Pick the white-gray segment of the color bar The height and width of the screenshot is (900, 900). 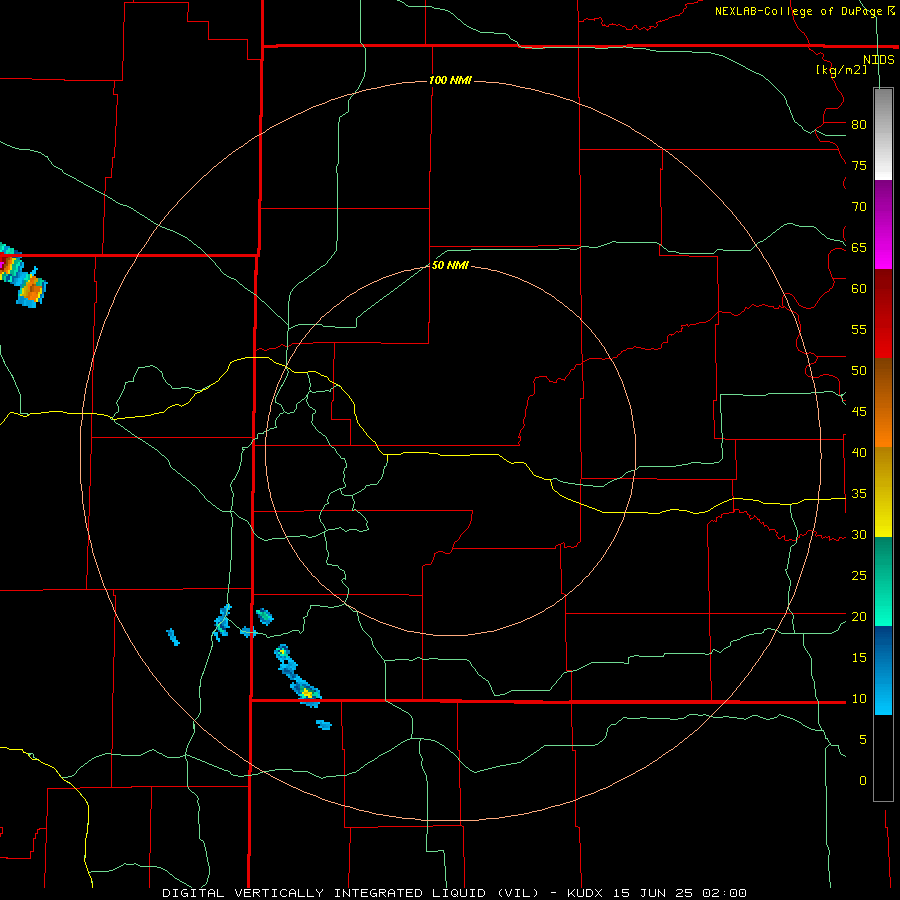click(883, 134)
